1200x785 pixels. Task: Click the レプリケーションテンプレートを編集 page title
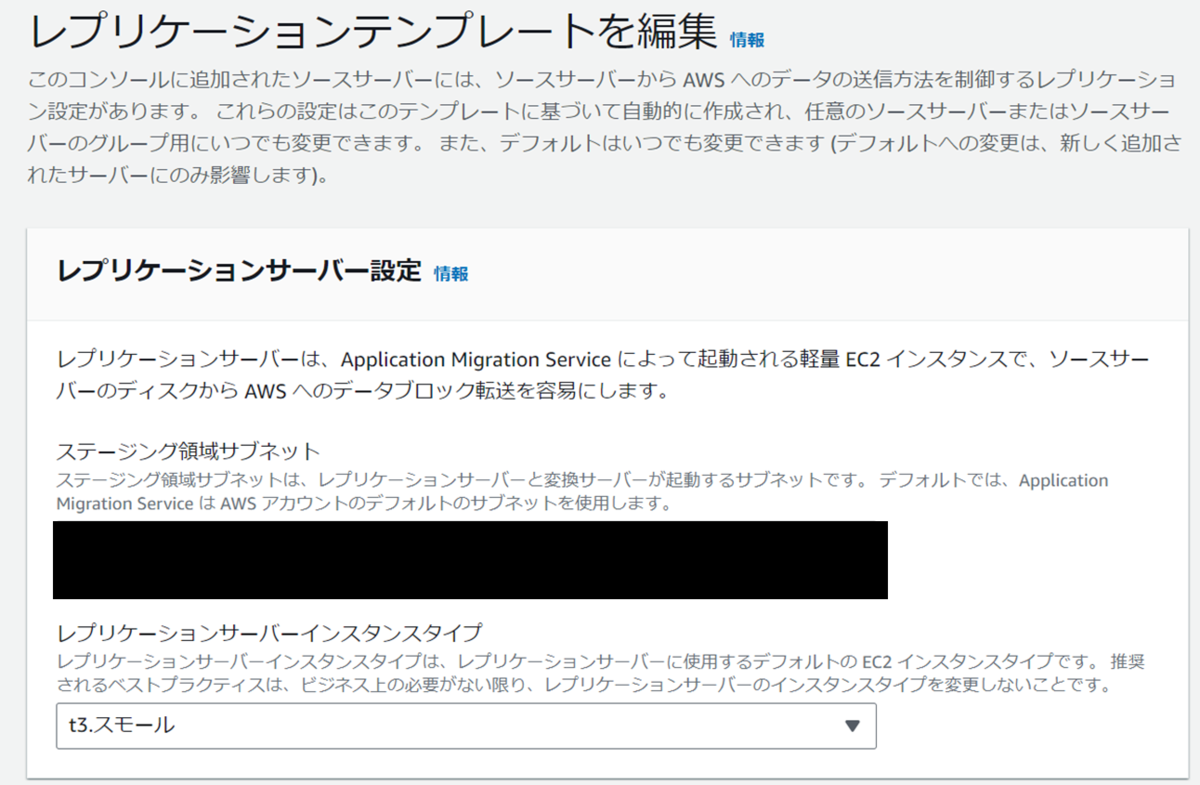375,33
